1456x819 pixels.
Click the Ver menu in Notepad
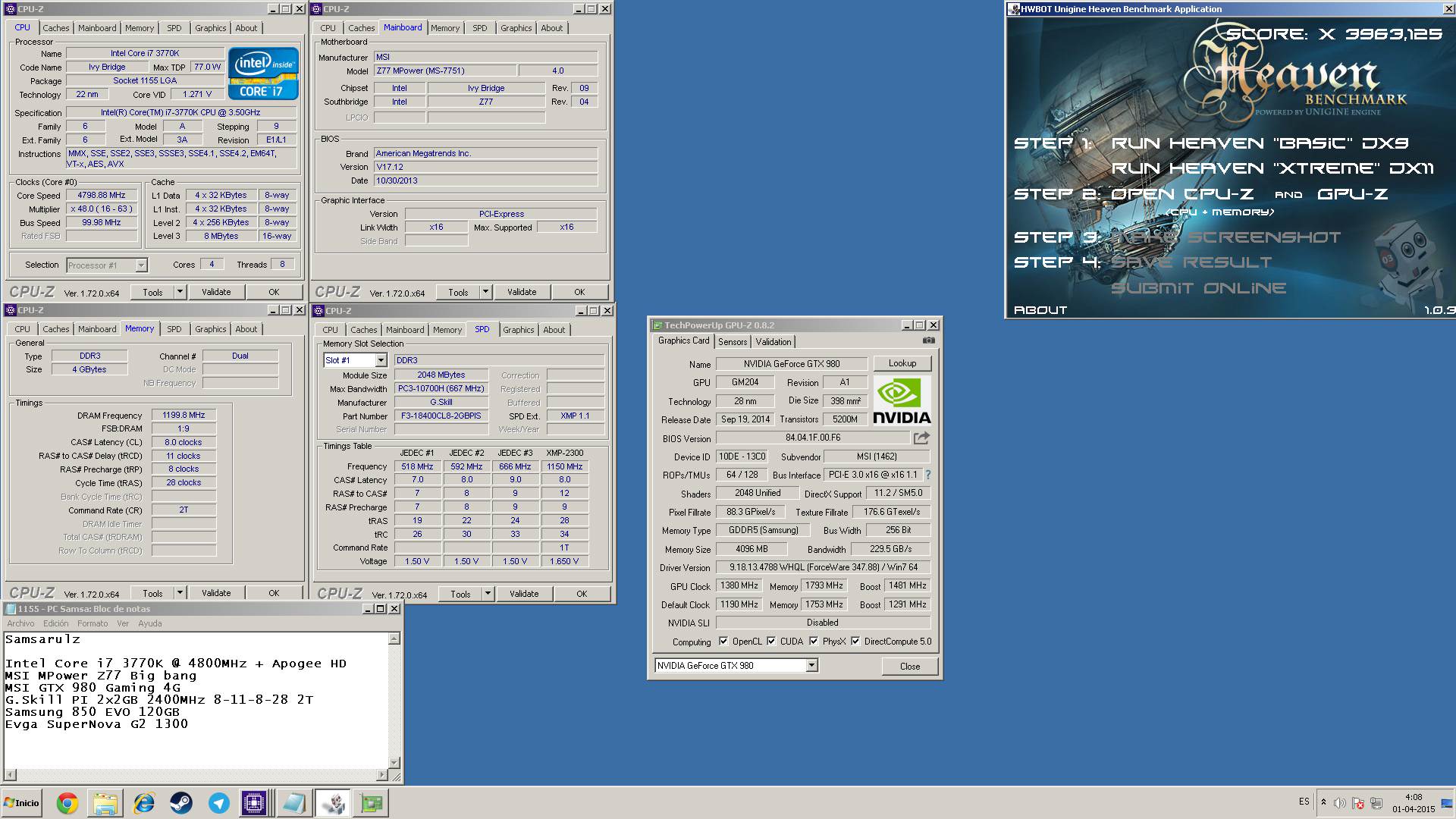pyautogui.click(x=123, y=623)
